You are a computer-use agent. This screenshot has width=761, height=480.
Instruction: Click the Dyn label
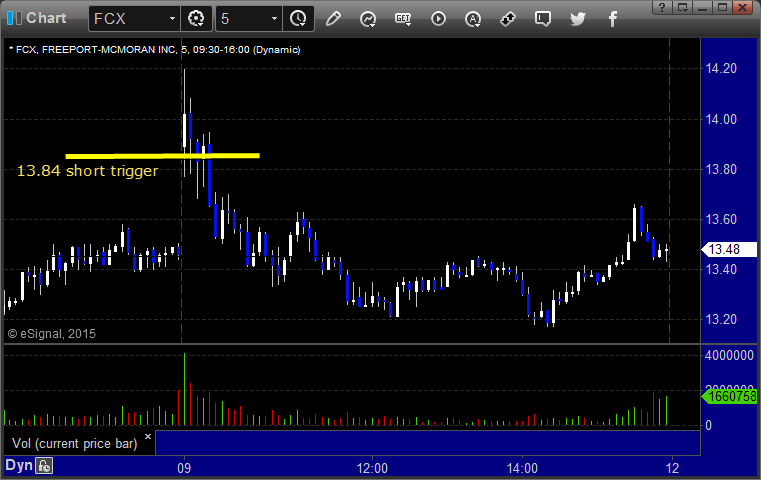coord(19,465)
